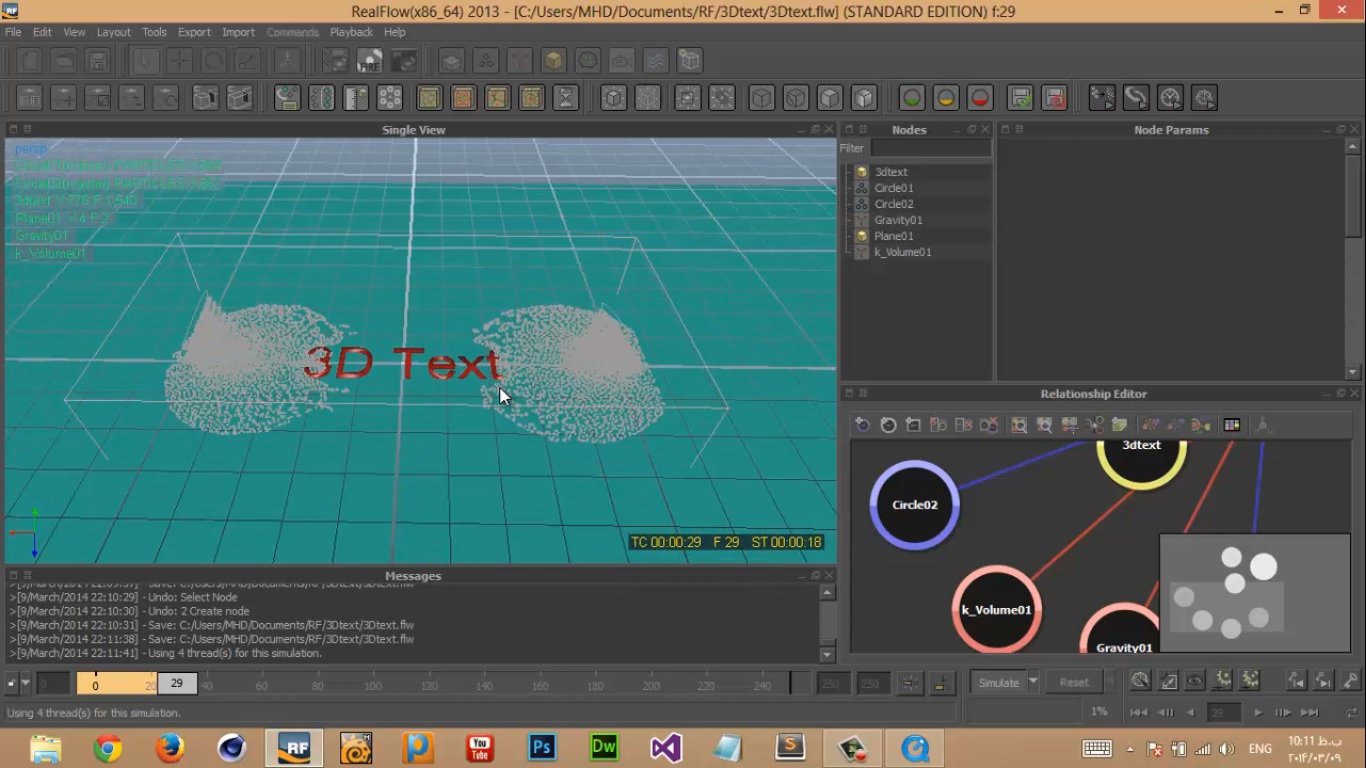This screenshot has width=1366, height=768.
Task: Open Firefox from the Windows taskbar
Action: 170,747
